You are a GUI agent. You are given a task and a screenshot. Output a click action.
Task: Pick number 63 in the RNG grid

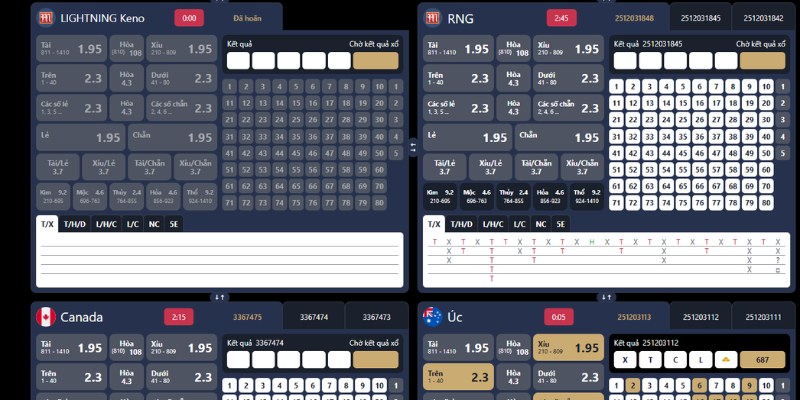click(x=649, y=186)
